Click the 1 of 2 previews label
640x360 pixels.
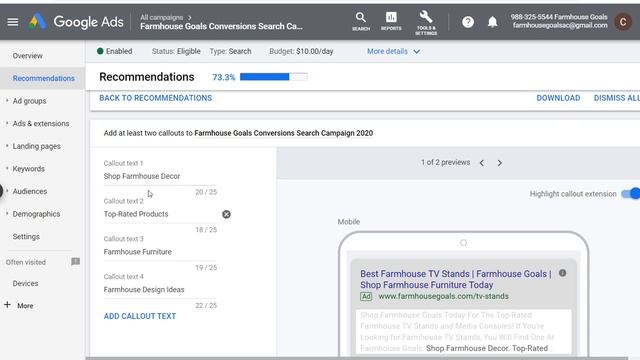445,162
